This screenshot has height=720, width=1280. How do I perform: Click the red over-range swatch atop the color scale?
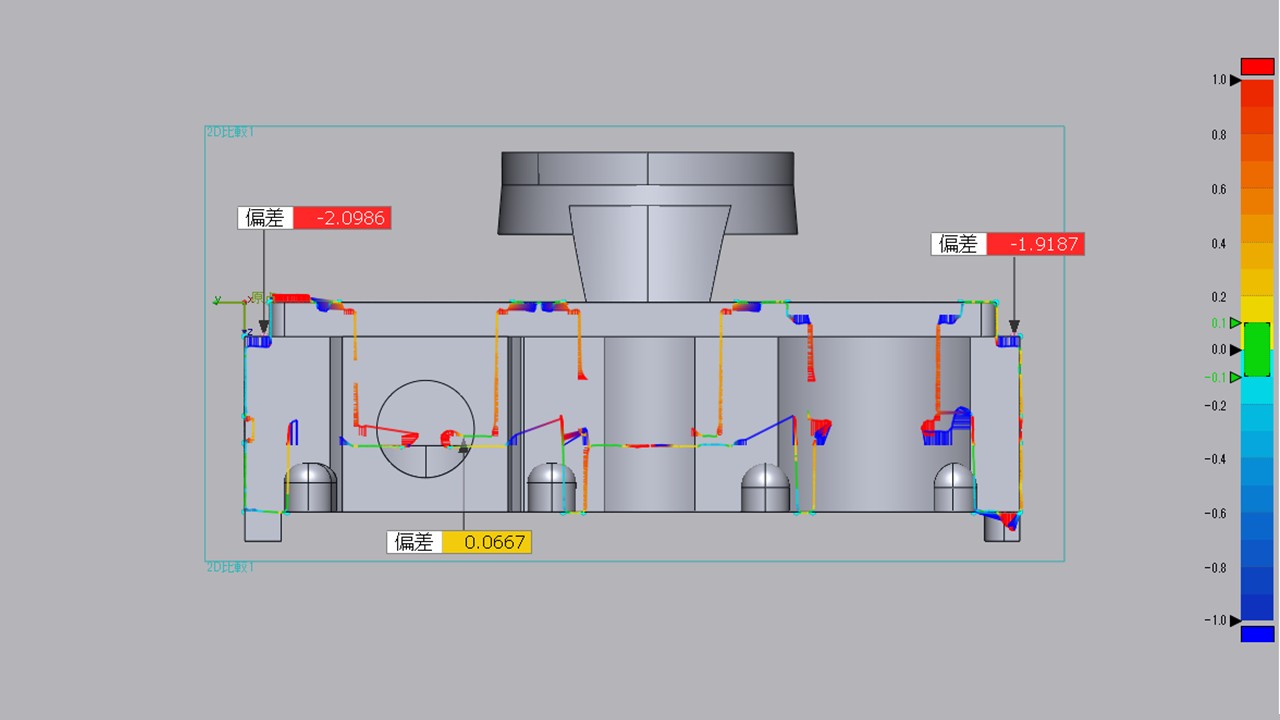coord(1257,66)
